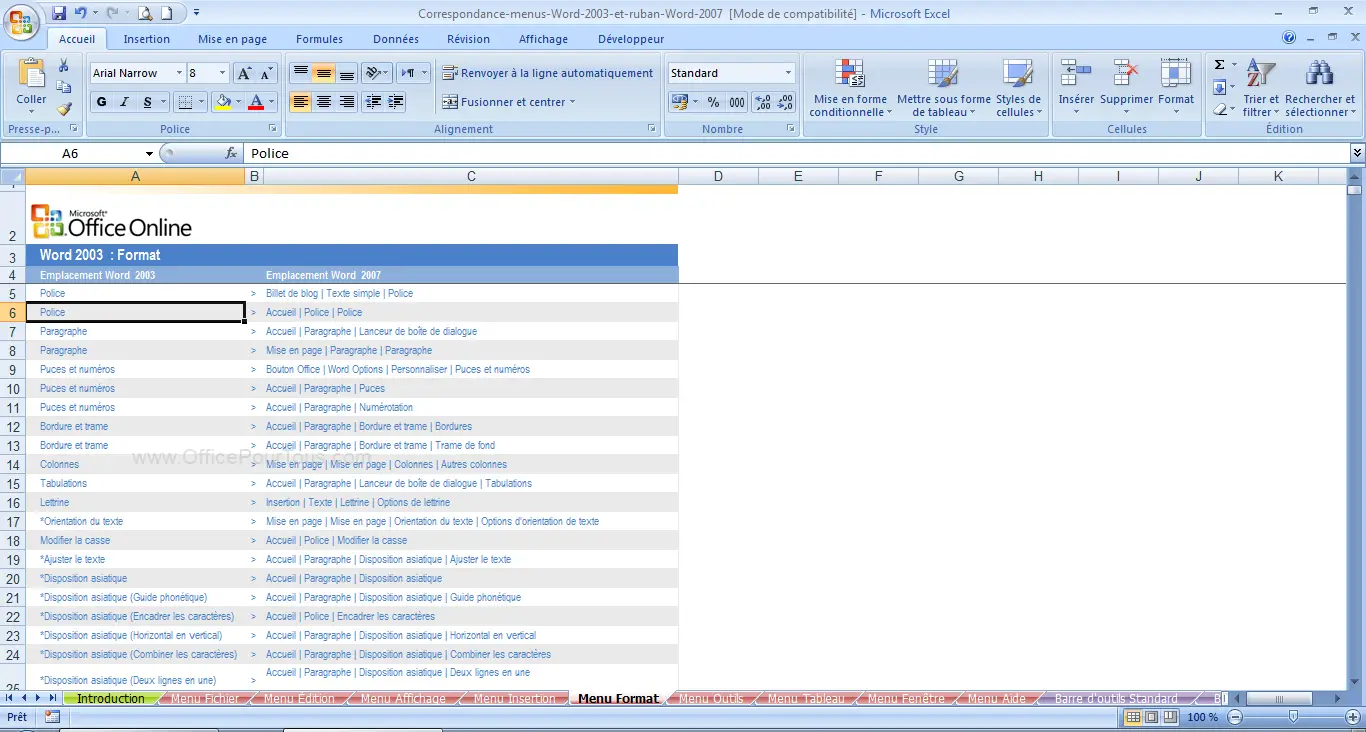This screenshot has height=732, width=1366.
Task: Click Mettre sous forme de tableau
Action: 943,88
